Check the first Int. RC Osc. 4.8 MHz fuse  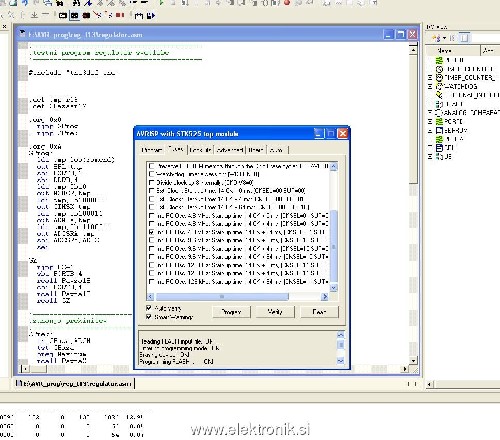point(152,215)
